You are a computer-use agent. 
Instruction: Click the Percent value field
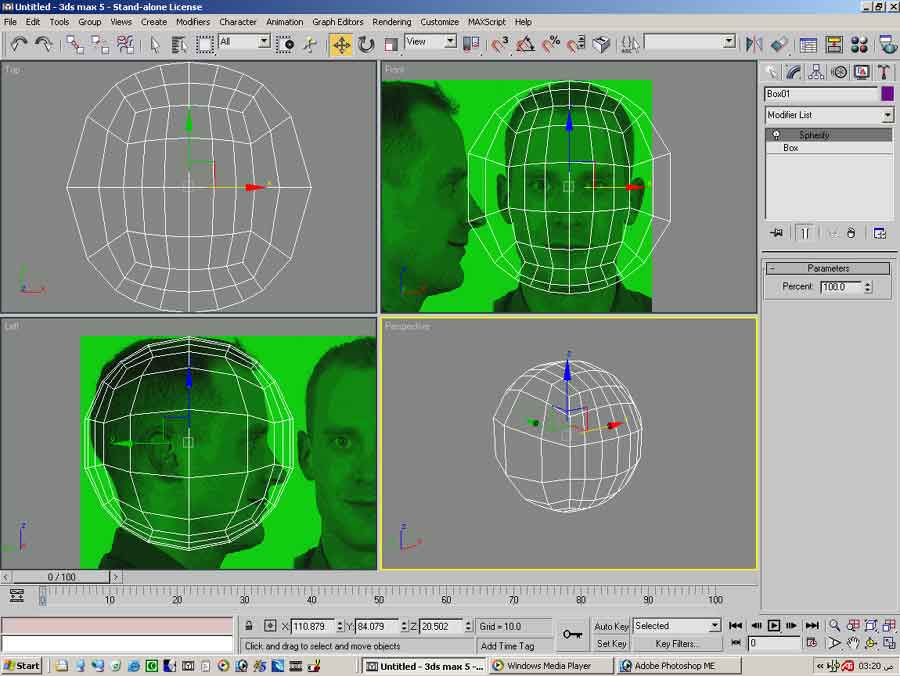click(841, 286)
